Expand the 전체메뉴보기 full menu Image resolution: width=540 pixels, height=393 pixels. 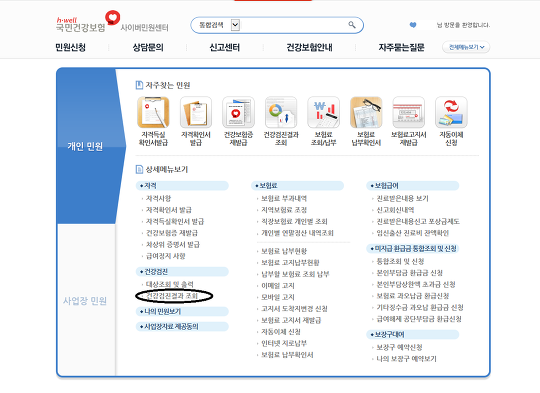click(x=466, y=47)
